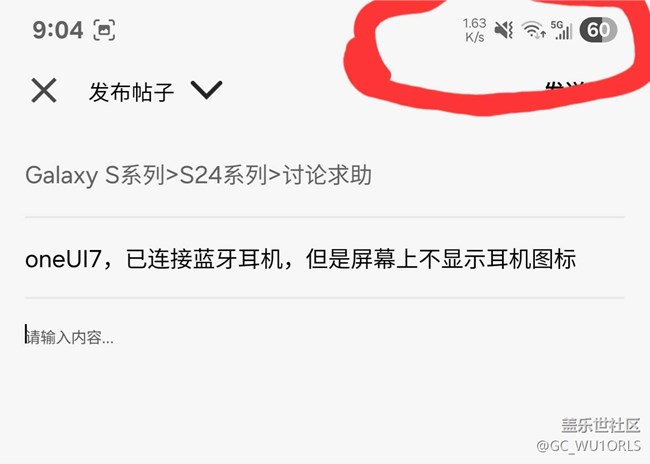Click the post title text starting with oneUI7
650x464 pixels.
[301, 259]
